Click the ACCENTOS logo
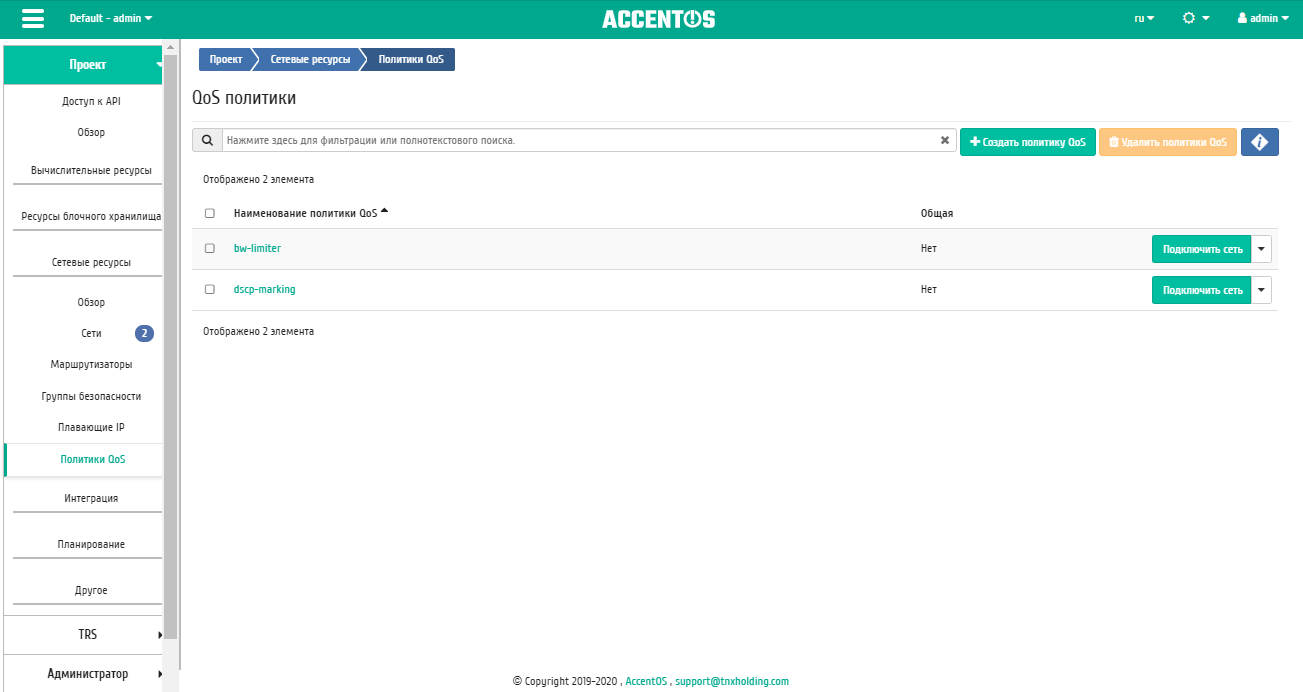Screen dimensions: 1303x692 [x=658, y=19]
